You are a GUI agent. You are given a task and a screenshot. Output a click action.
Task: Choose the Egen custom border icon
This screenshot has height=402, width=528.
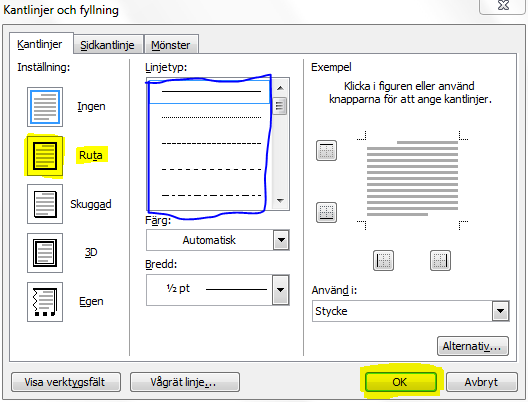click(45, 302)
